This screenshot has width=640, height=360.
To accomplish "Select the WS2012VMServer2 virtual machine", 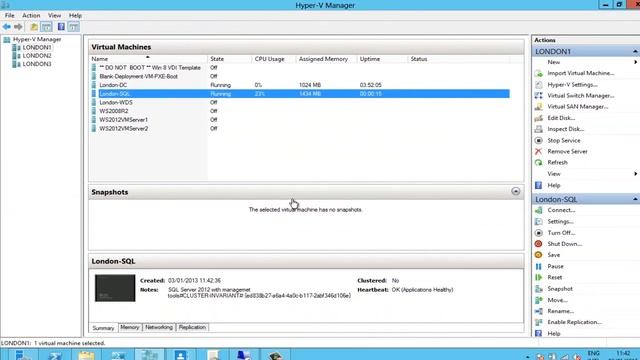I will click(x=123, y=128).
